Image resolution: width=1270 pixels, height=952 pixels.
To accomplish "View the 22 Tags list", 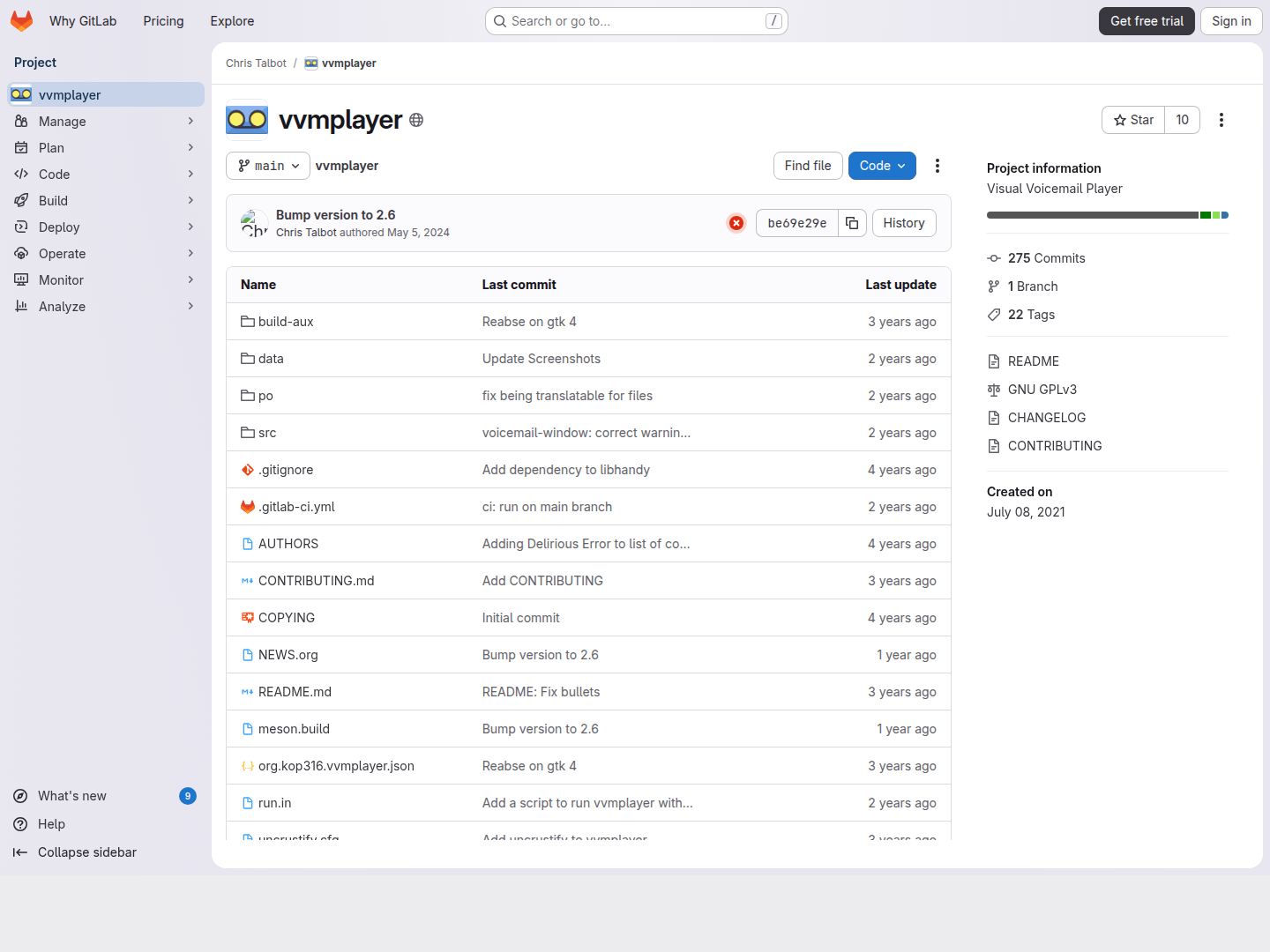I will pos(1031,315).
